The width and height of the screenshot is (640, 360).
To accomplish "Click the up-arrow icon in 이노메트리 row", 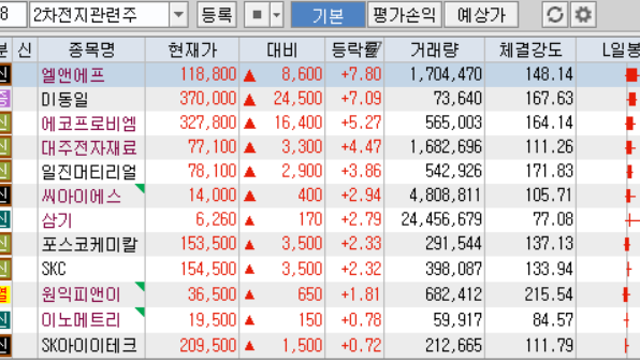I will (x=249, y=321).
